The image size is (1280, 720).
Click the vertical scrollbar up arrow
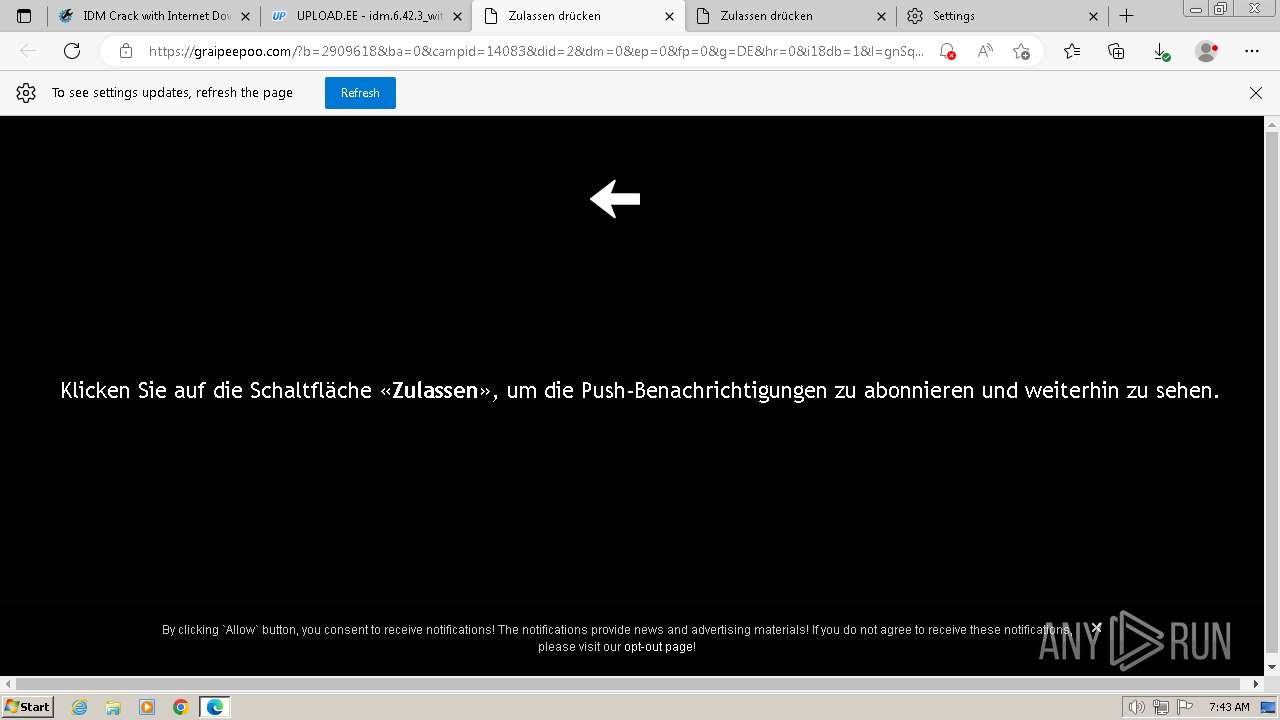point(1272,125)
